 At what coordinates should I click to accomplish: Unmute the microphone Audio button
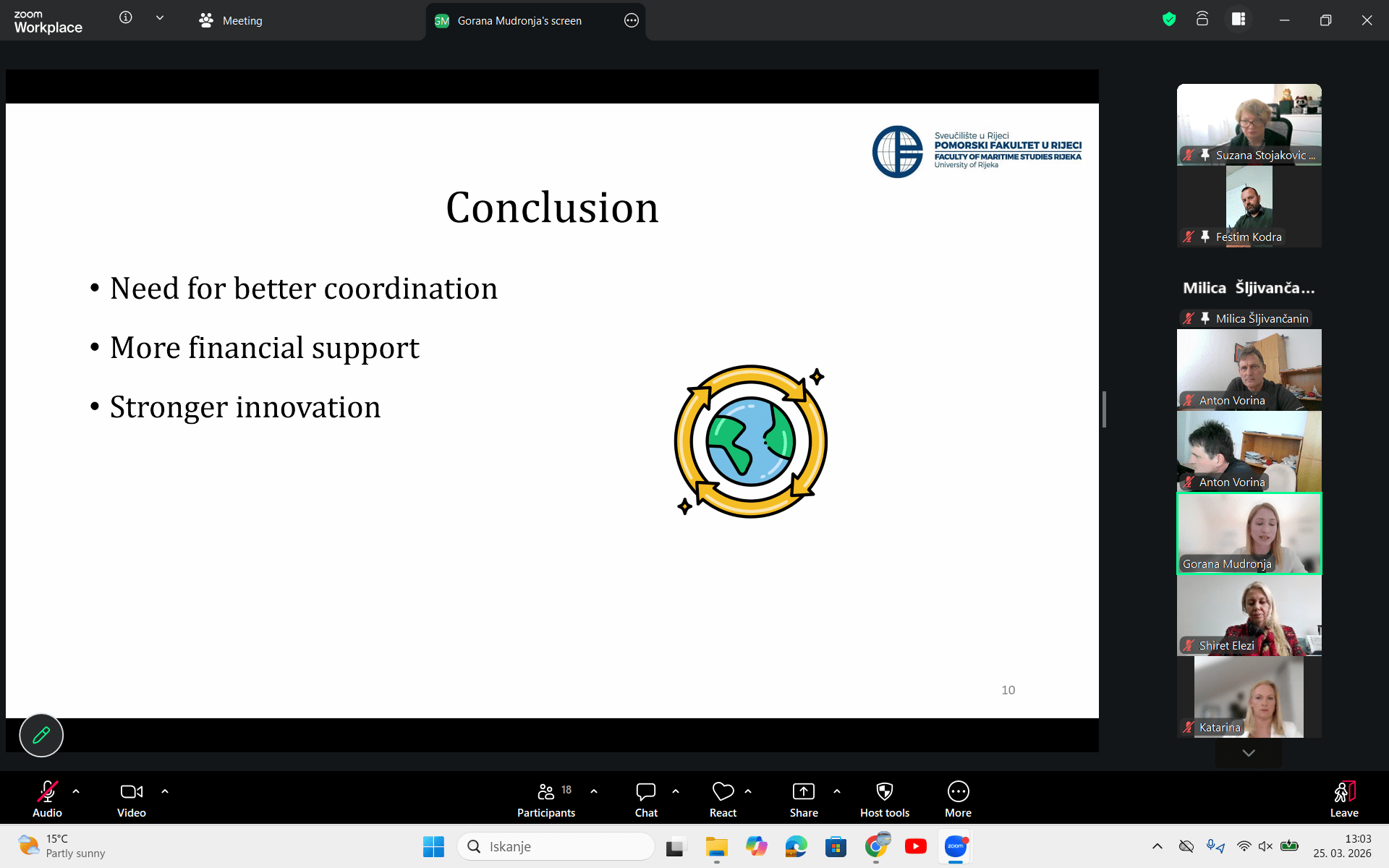47,799
